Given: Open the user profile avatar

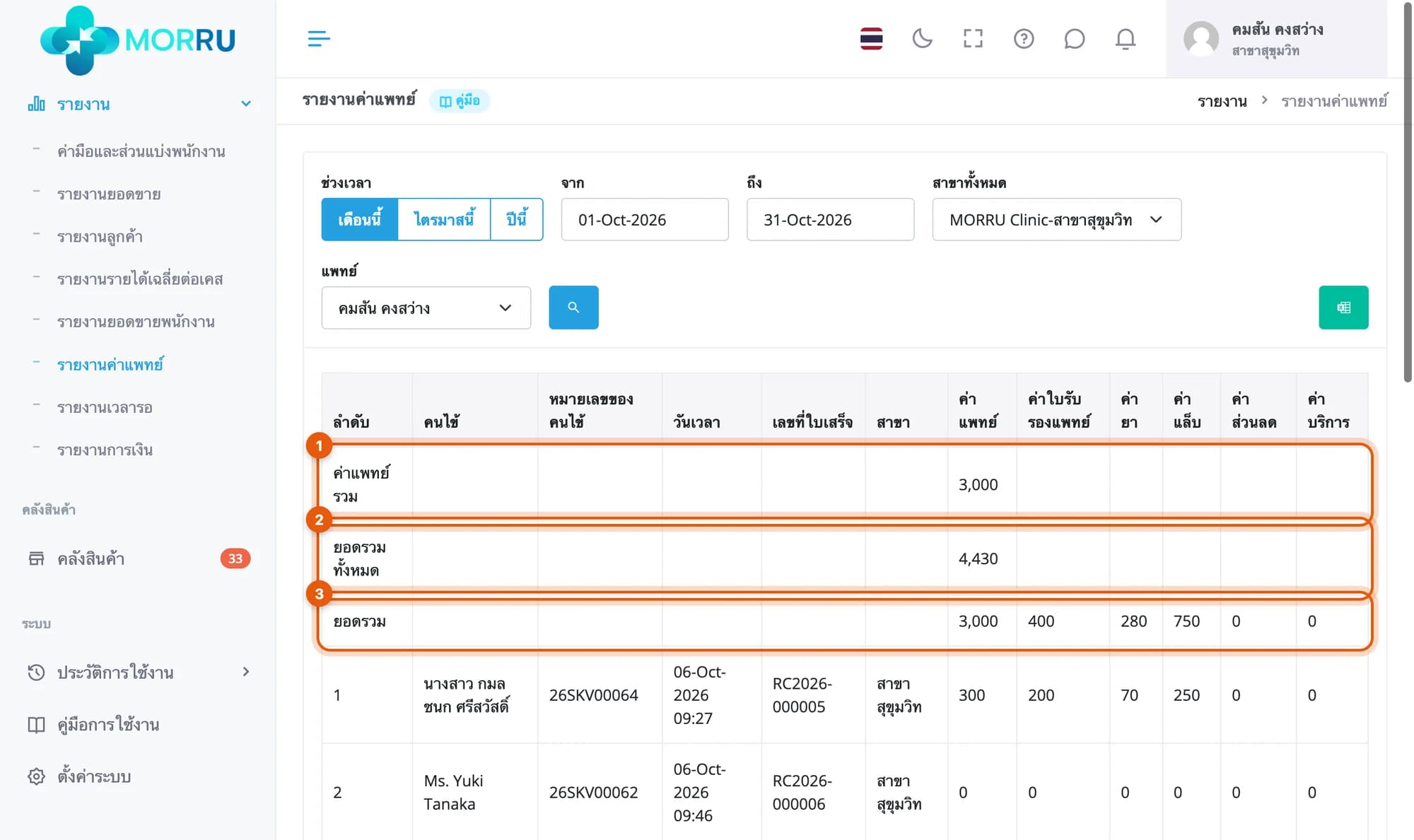Looking at the screenshot, I should 1200,38.
